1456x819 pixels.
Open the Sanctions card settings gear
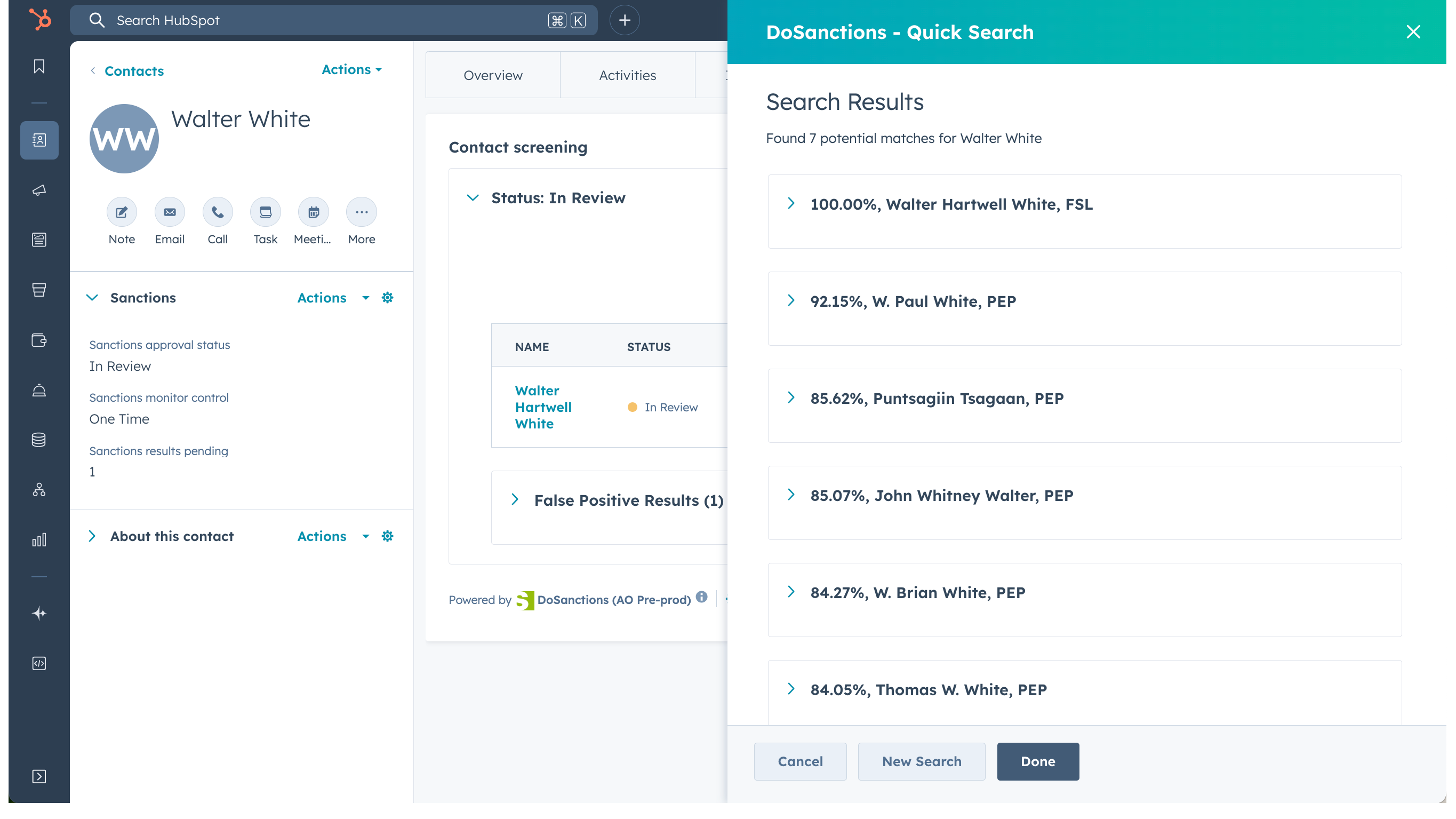point(387,298)
